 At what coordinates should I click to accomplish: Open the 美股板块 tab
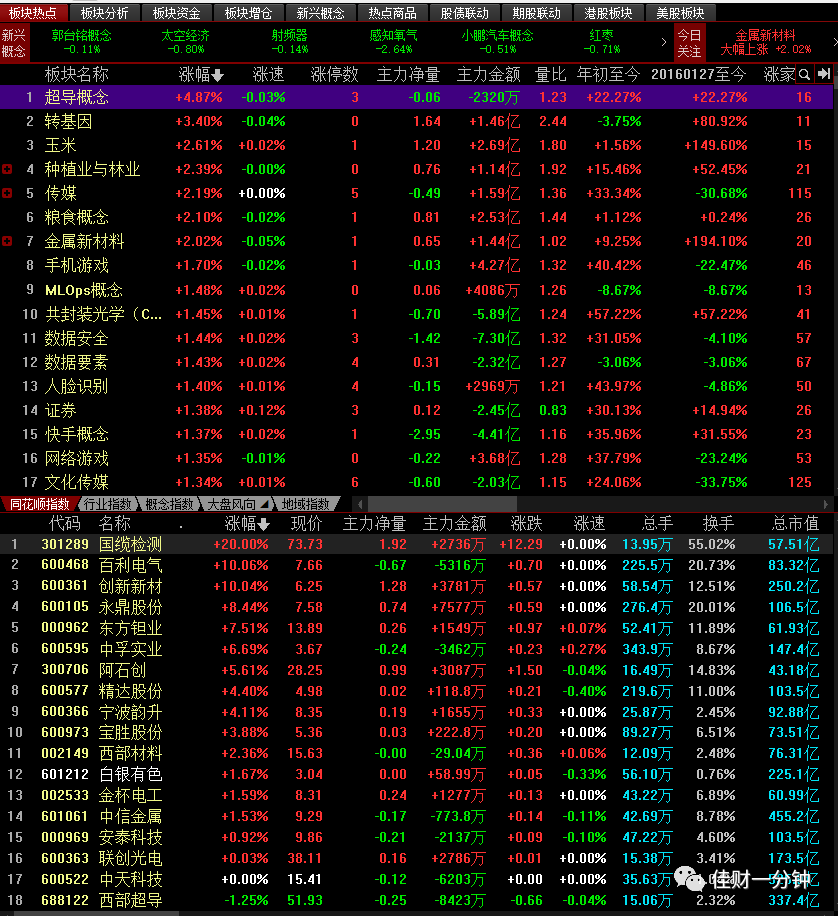pyautogui.click(x=680, y=13)
